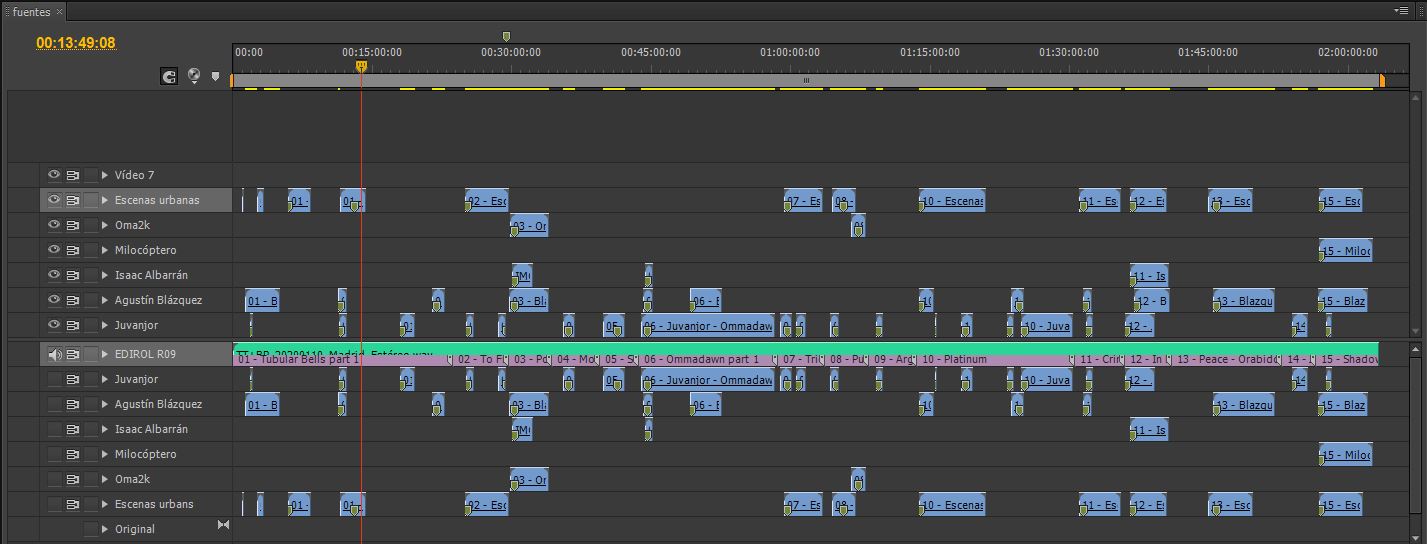Click the 00:13:49:08 timecode field
The height and width of the screenshot is (544, 1427).
click(x=76, y=43)
